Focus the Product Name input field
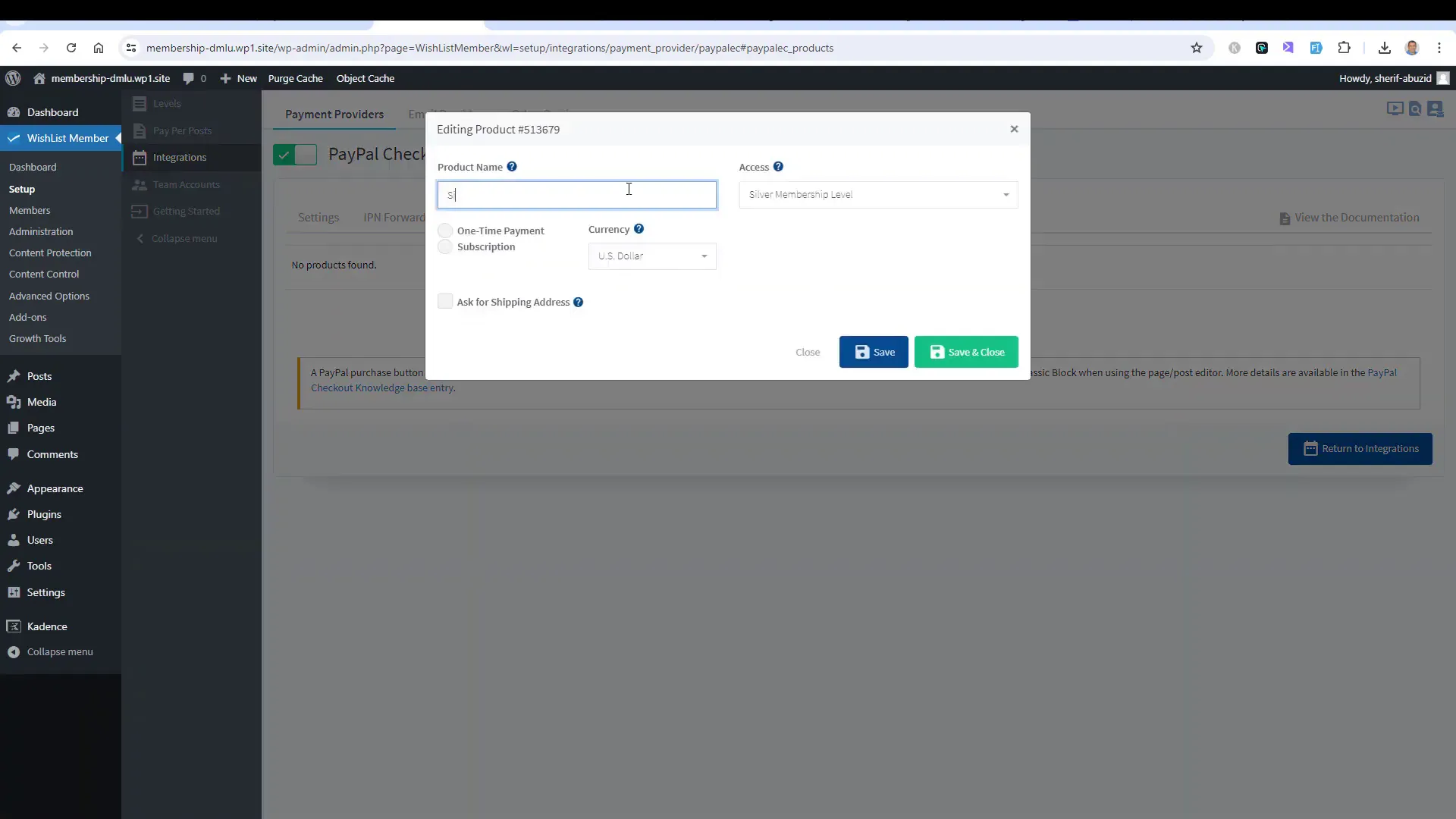This screenshot has height=819, width=1456. pyautogui.click(x=577, y=195)
